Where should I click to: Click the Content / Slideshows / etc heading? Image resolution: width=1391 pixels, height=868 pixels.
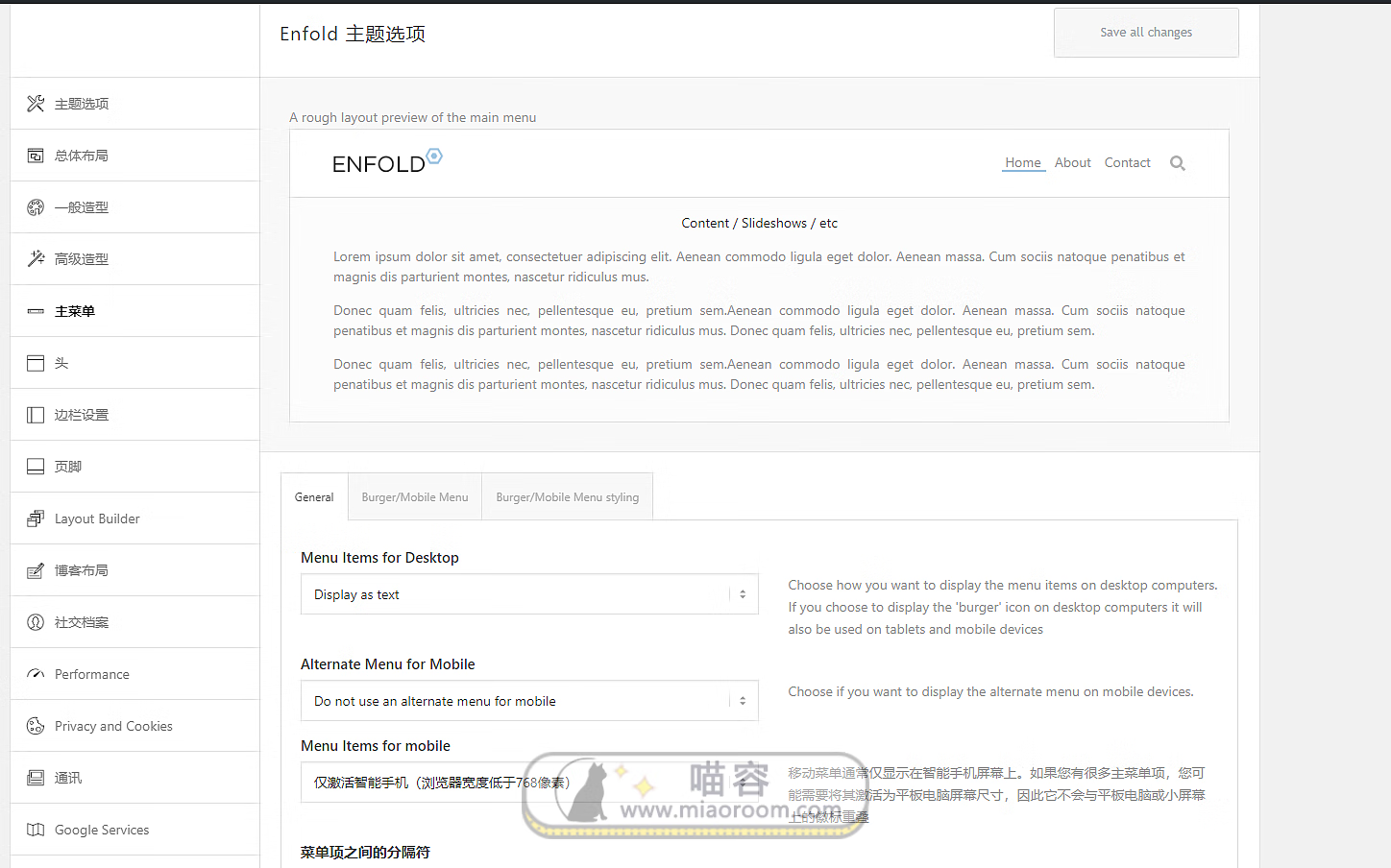coord(760,223)
